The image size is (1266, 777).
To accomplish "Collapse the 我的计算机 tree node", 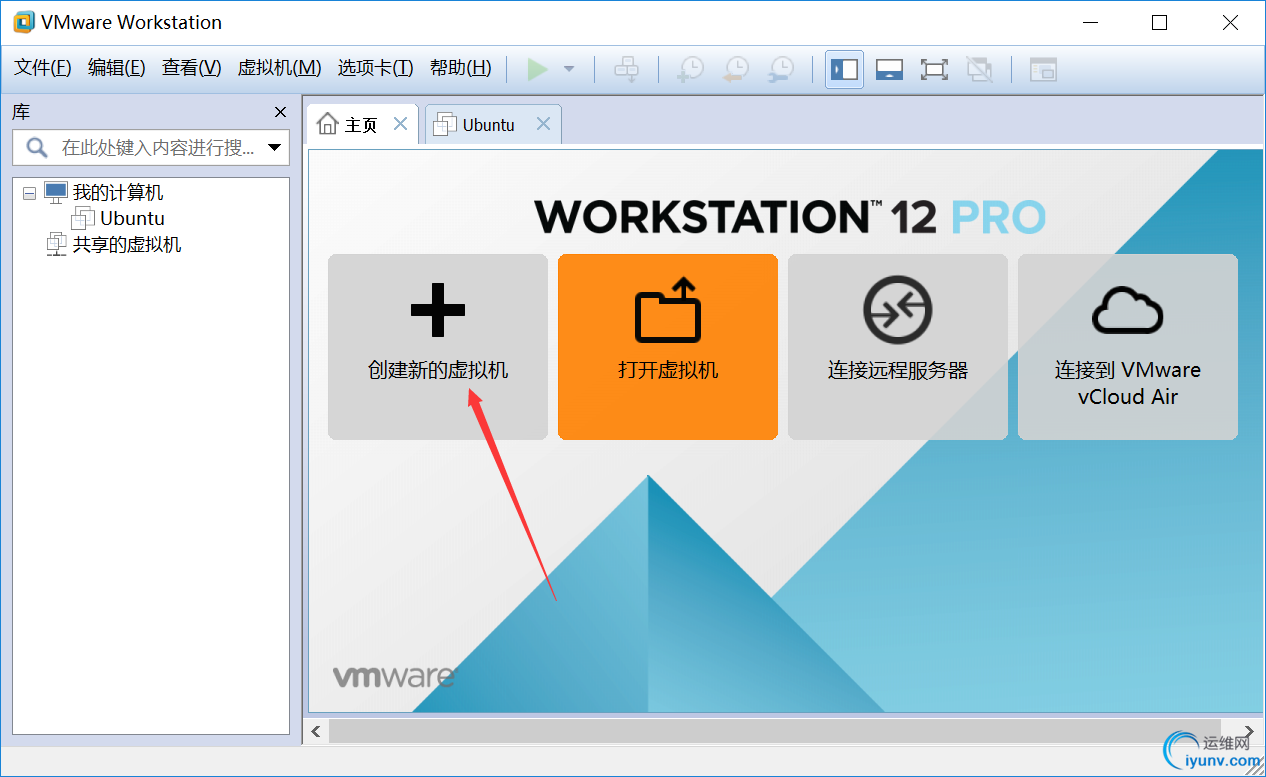I will 28,193.
